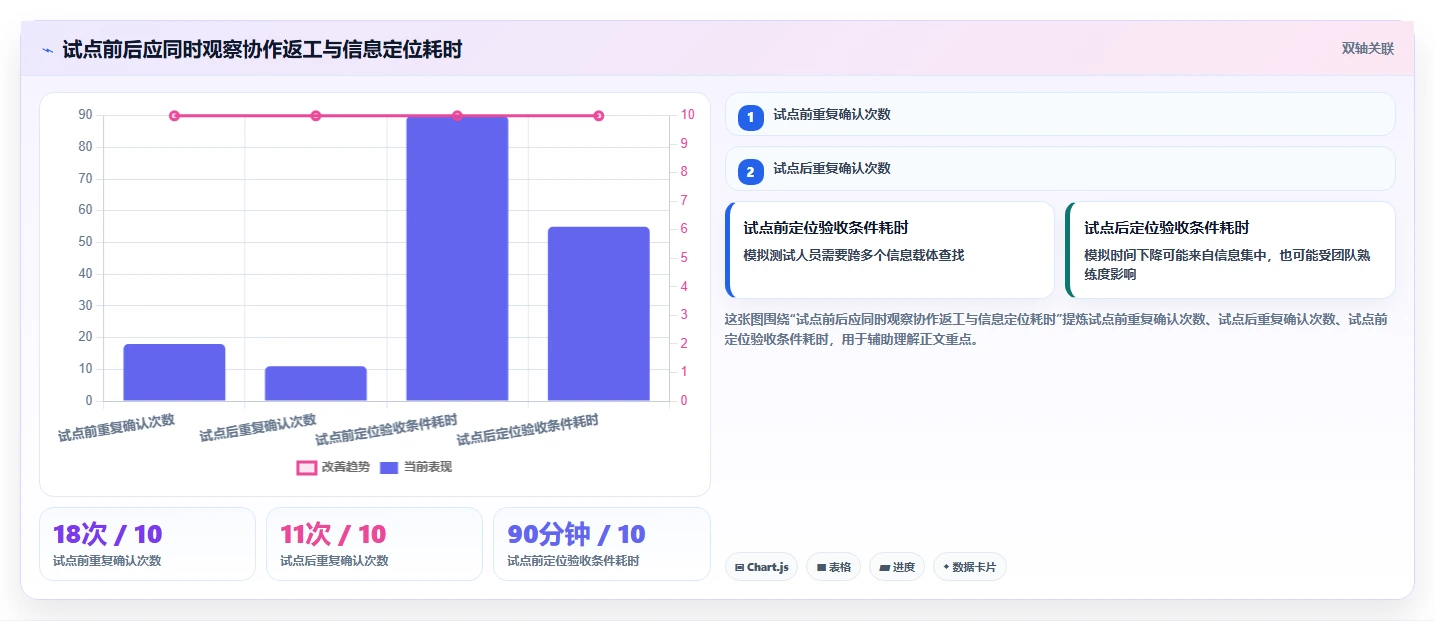
Task: Toggle the 改善趋势 legend item
Action: pos(333,467)
